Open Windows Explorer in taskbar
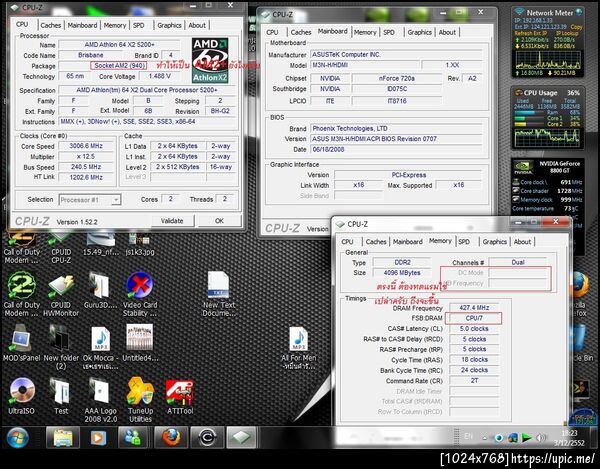Image resolution: width=600 pixels, height=469 pixels. [63, 438]
